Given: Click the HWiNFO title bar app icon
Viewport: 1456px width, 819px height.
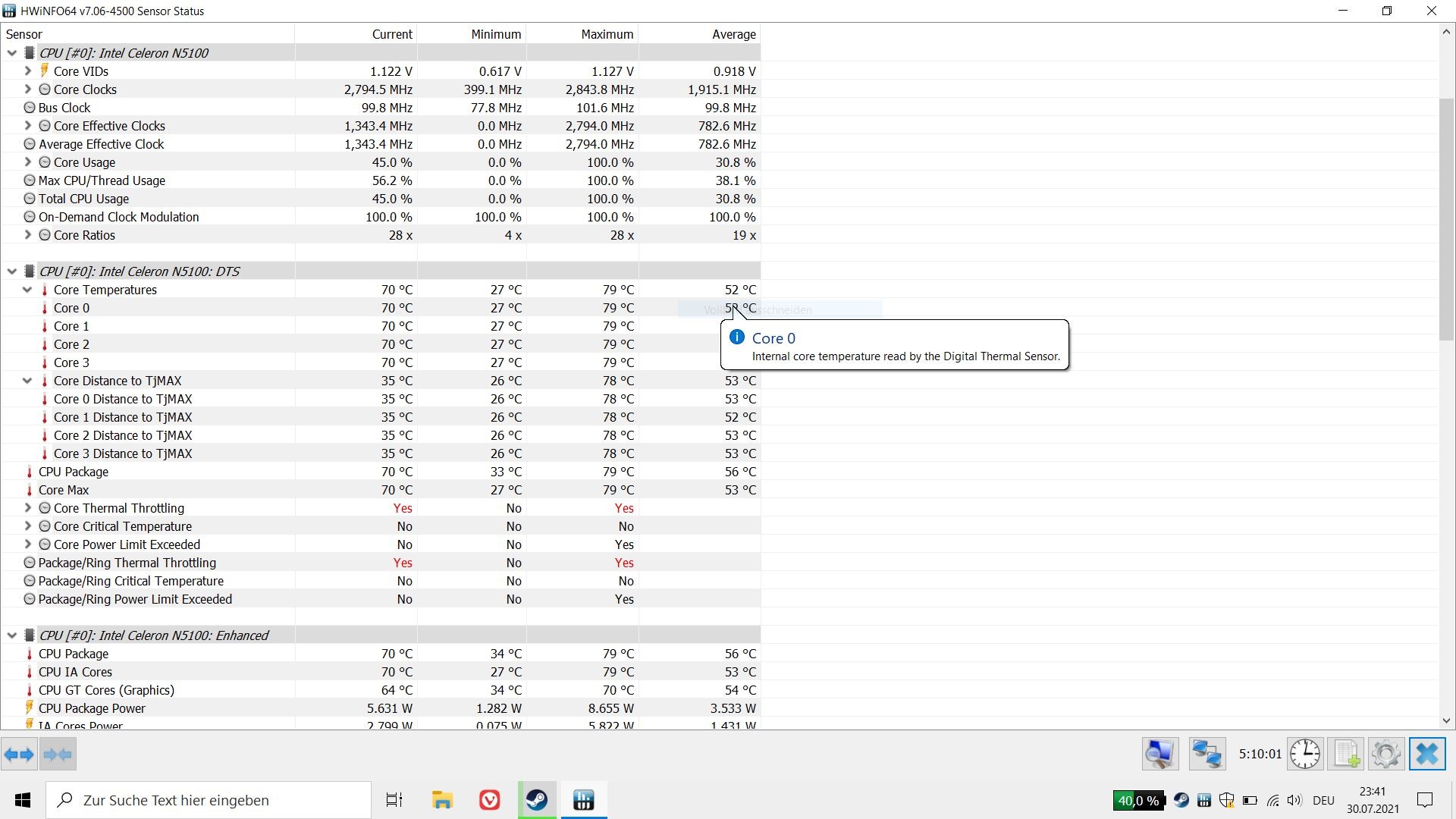Looking at the screenshot, I should (9, 11).
